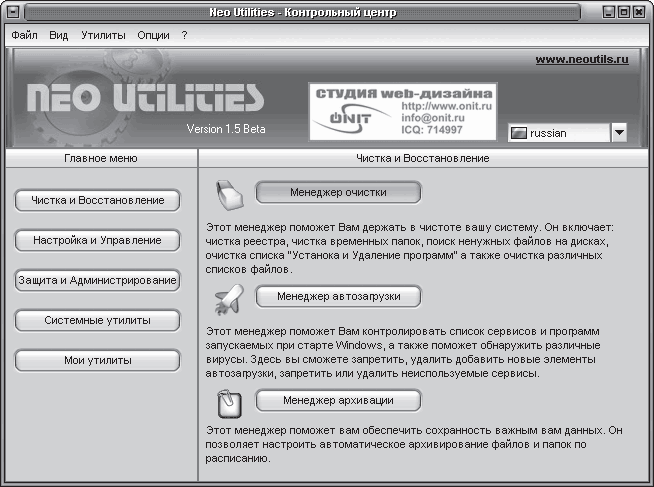Click the eraser icon beside Менеджер очистки
The image size is (654, 487).
click(x=229, y=194)
